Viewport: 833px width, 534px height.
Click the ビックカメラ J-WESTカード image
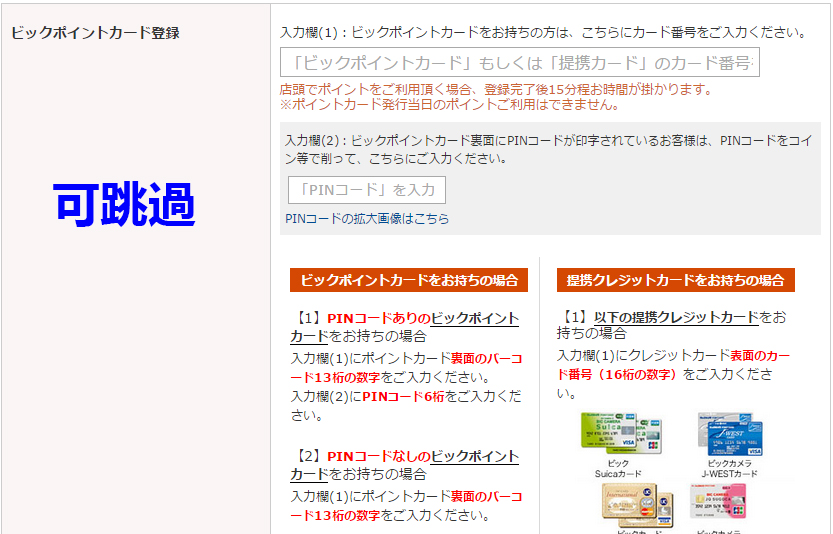(730, 434)
